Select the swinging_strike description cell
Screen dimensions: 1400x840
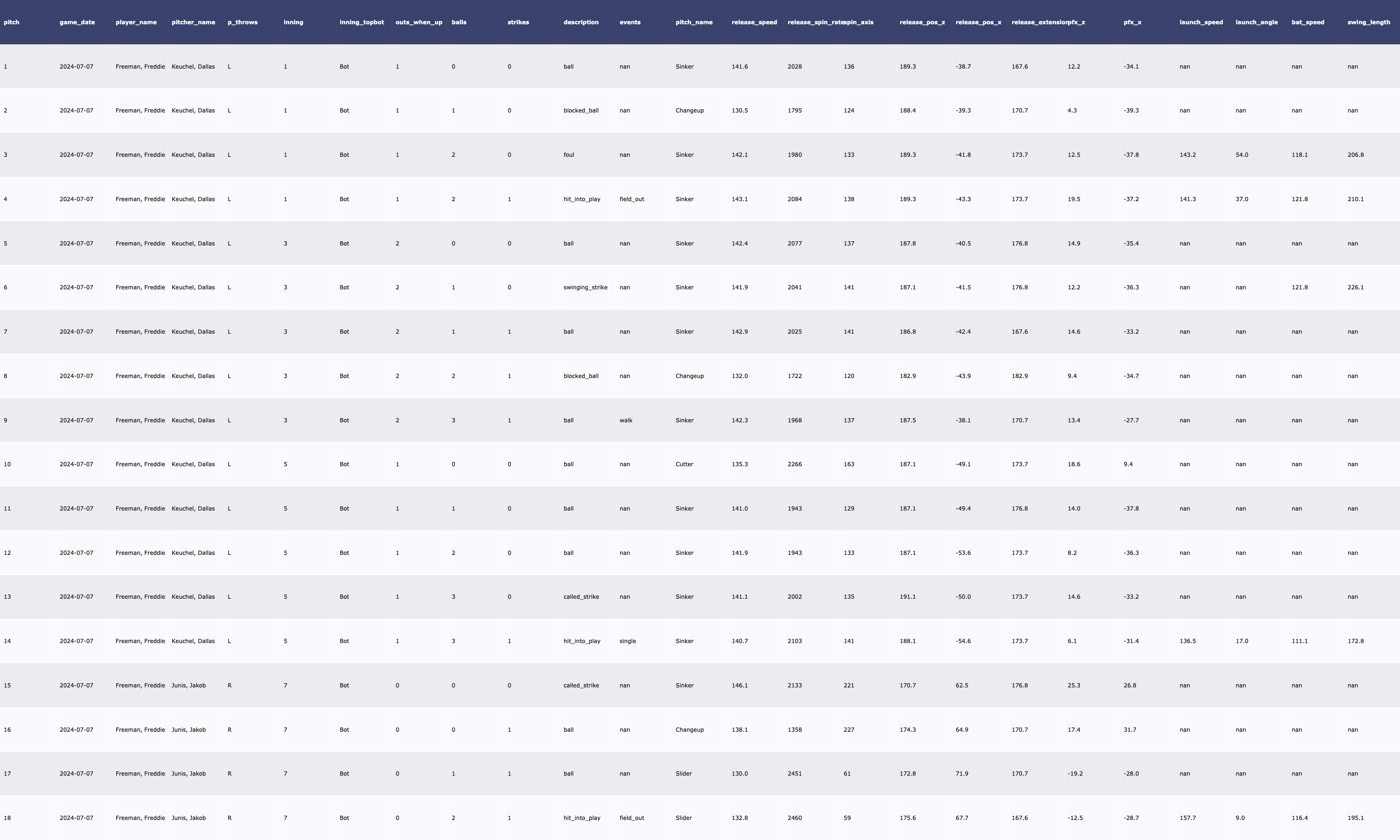585,287
